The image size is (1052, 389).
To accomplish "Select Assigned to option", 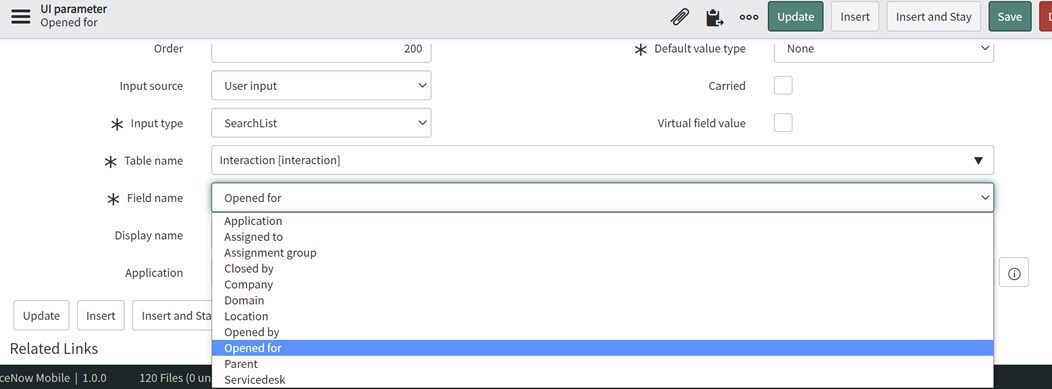I will pyautogui.click(x=602, y=237).
